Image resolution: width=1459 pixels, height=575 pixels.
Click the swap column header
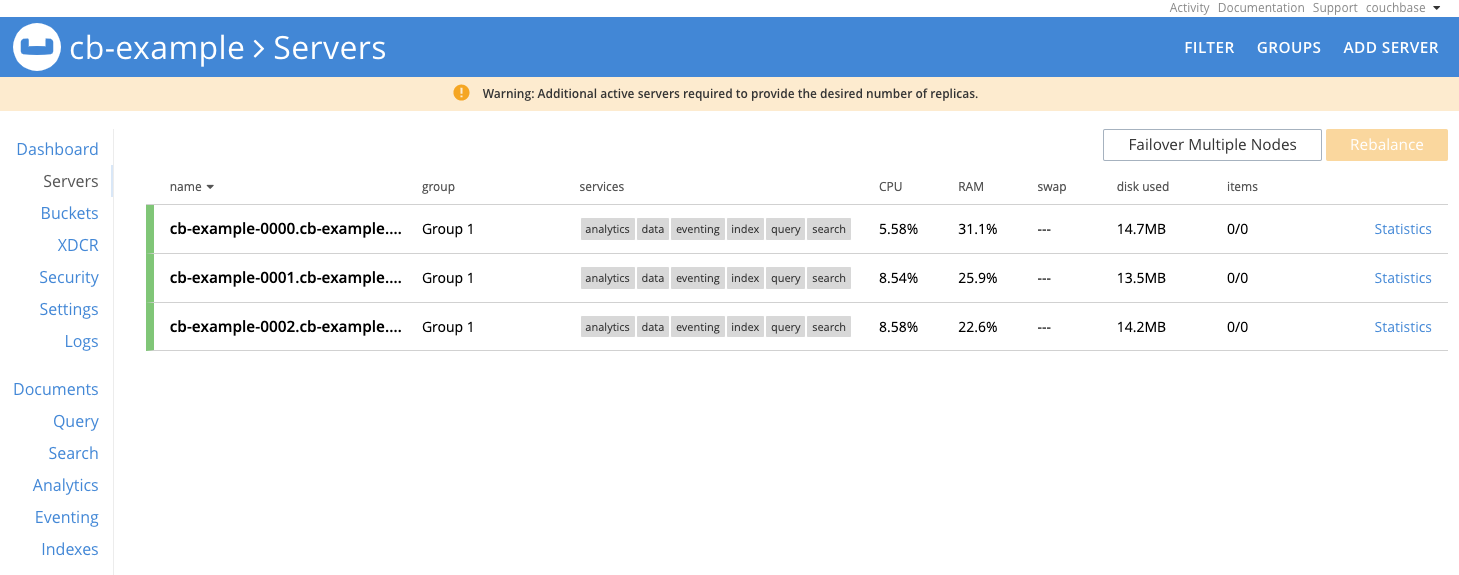click(1052, 187)
